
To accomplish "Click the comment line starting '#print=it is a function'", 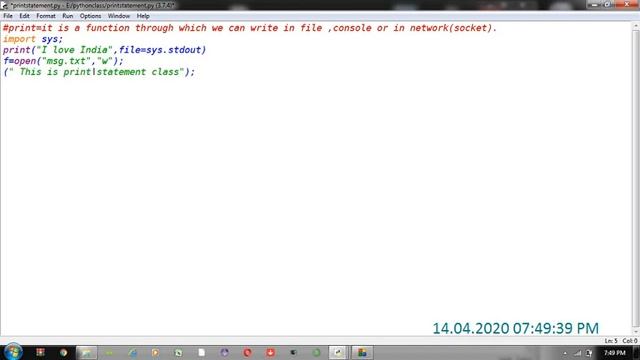I will 250,28.
